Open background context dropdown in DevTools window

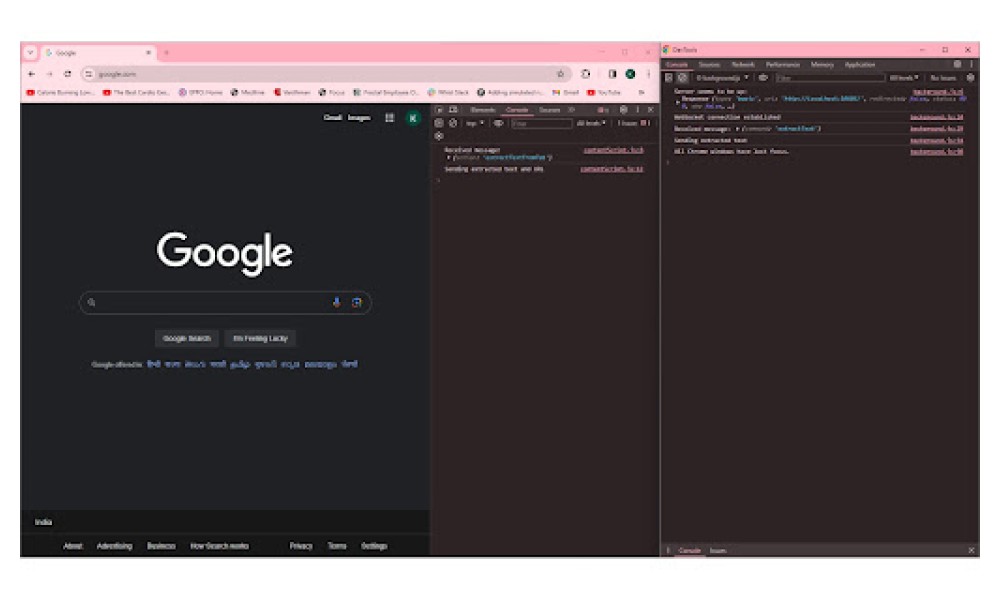point(722,78)
